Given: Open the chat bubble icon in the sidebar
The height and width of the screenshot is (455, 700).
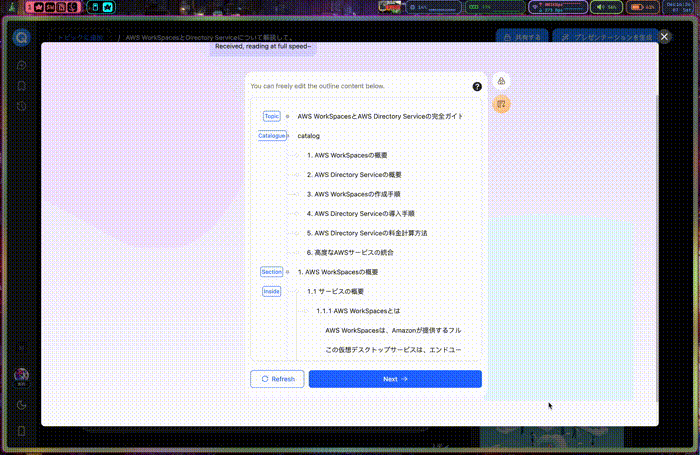Looking at the screenshot, I should click(x=21, y=66).
